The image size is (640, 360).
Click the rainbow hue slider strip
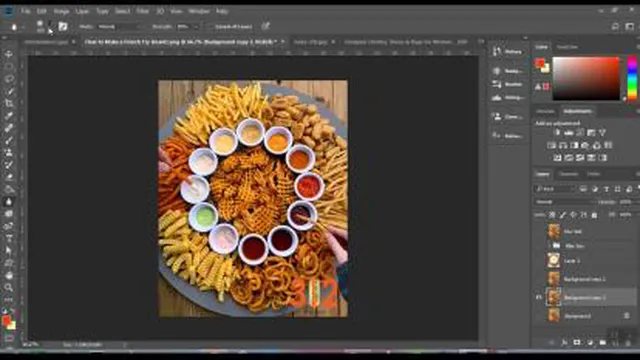632,78
